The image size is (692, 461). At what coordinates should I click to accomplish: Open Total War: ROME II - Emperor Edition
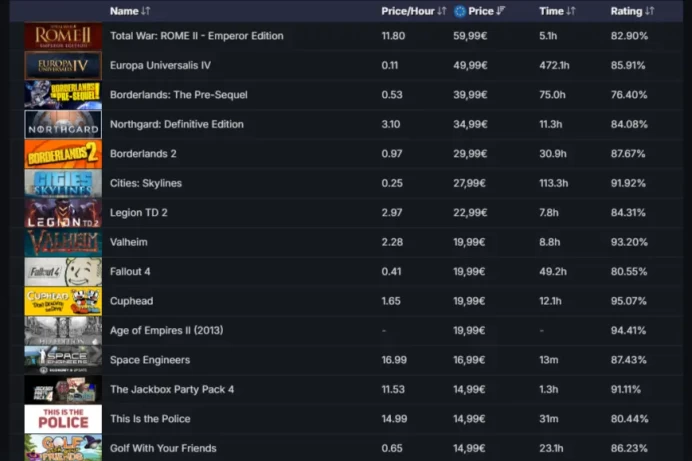196,36
